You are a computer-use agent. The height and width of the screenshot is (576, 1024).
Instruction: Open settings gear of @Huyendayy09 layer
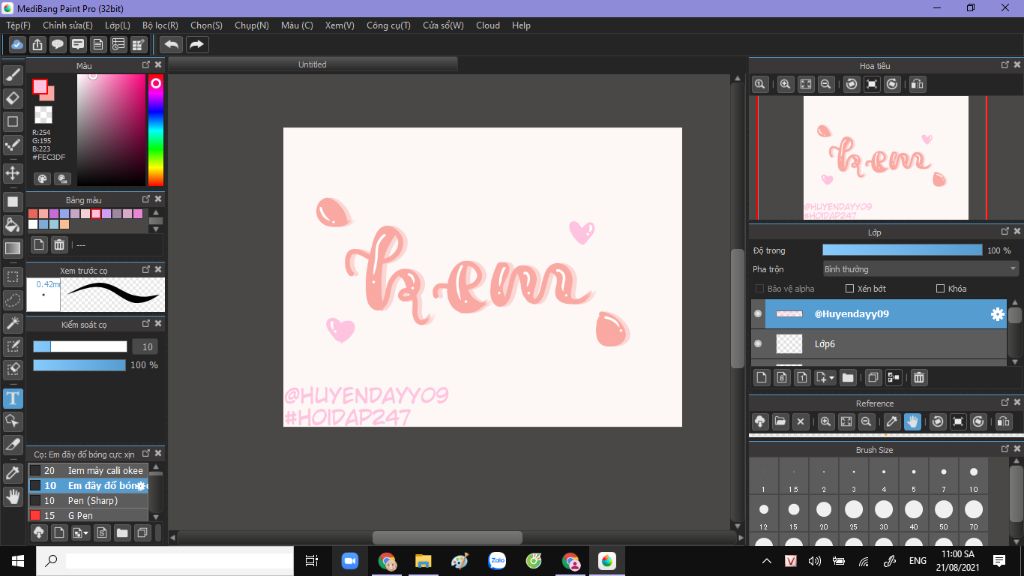(x=997, y=314)
